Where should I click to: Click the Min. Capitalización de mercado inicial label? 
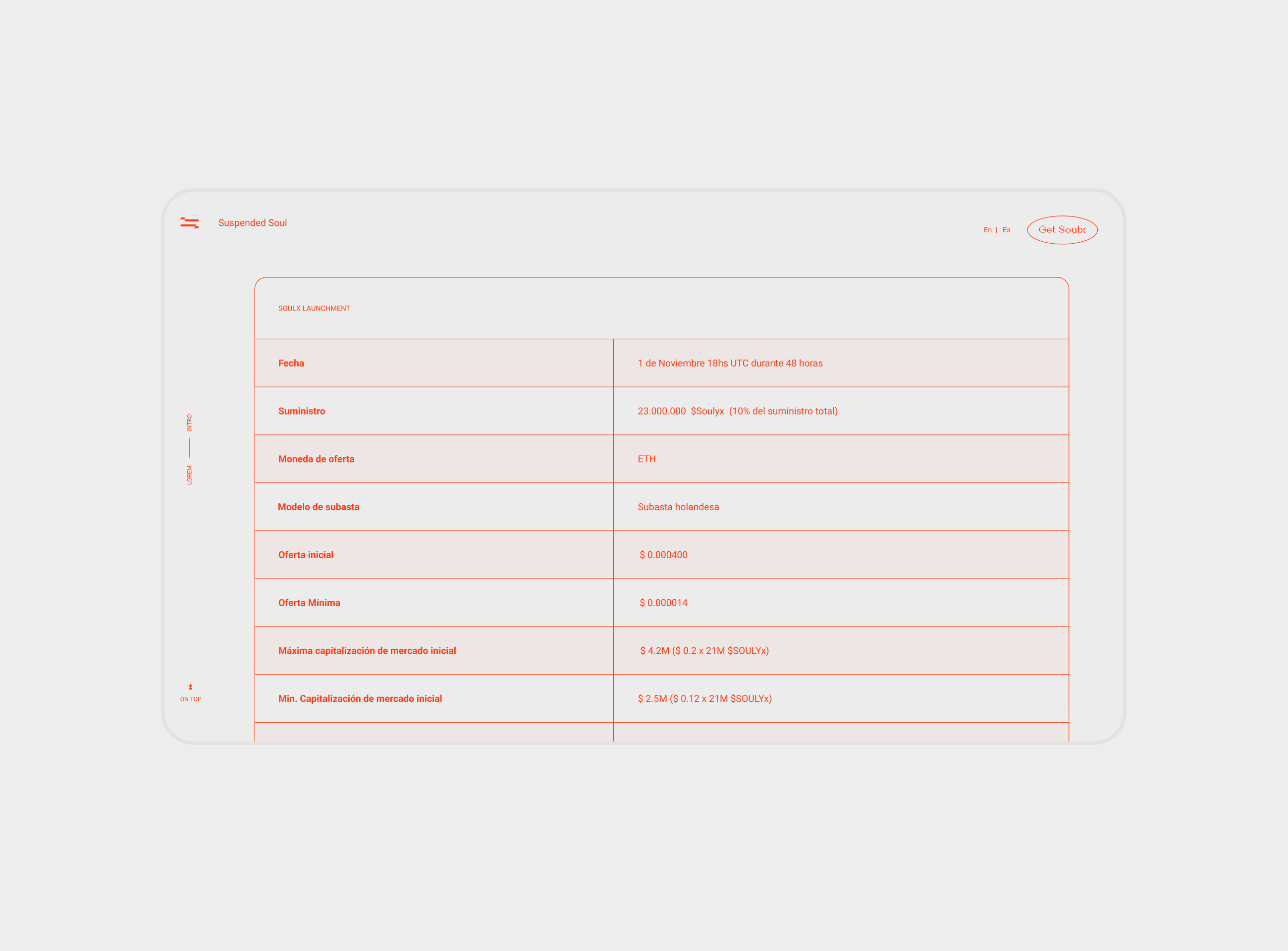(x=360, y=698)
